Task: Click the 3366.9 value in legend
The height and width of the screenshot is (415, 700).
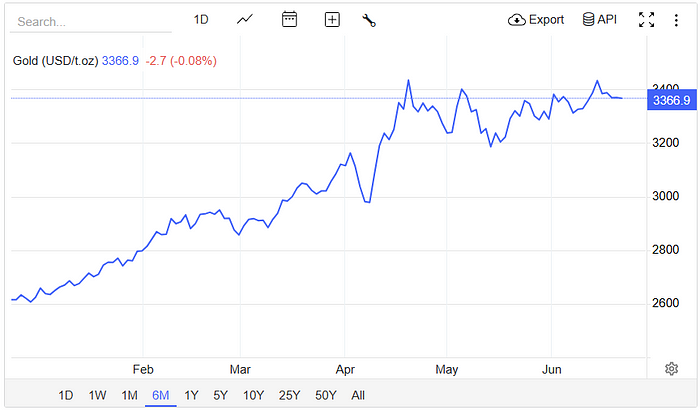Action: click(x=121, y=61)
